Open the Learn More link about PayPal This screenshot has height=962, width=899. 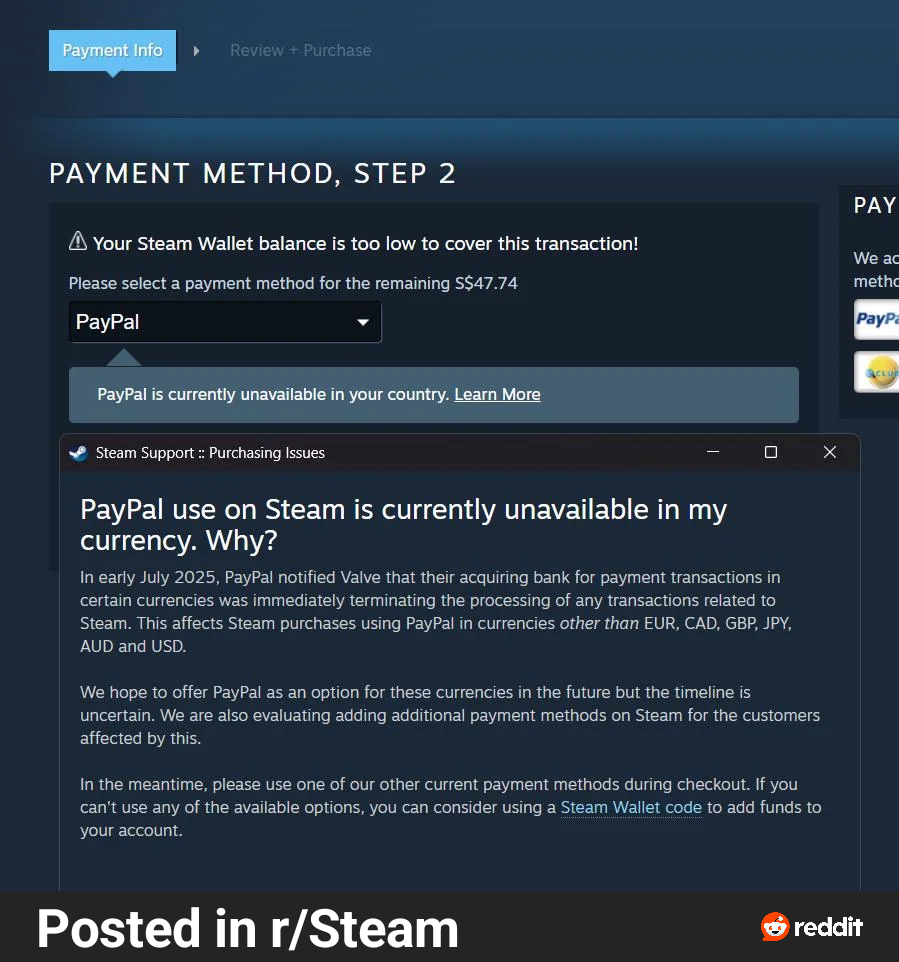click(x=497, y=394)
